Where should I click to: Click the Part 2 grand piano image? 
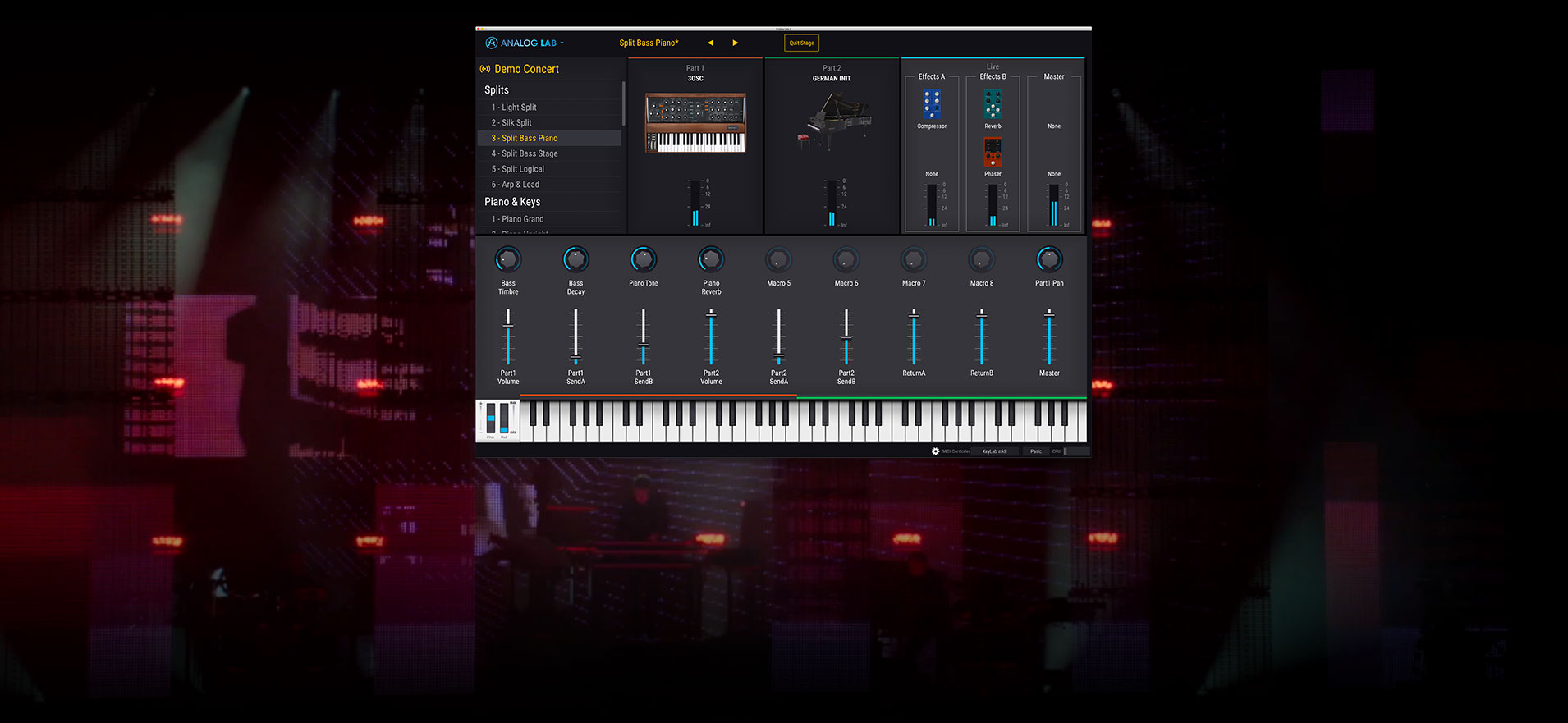click(832, 121)
